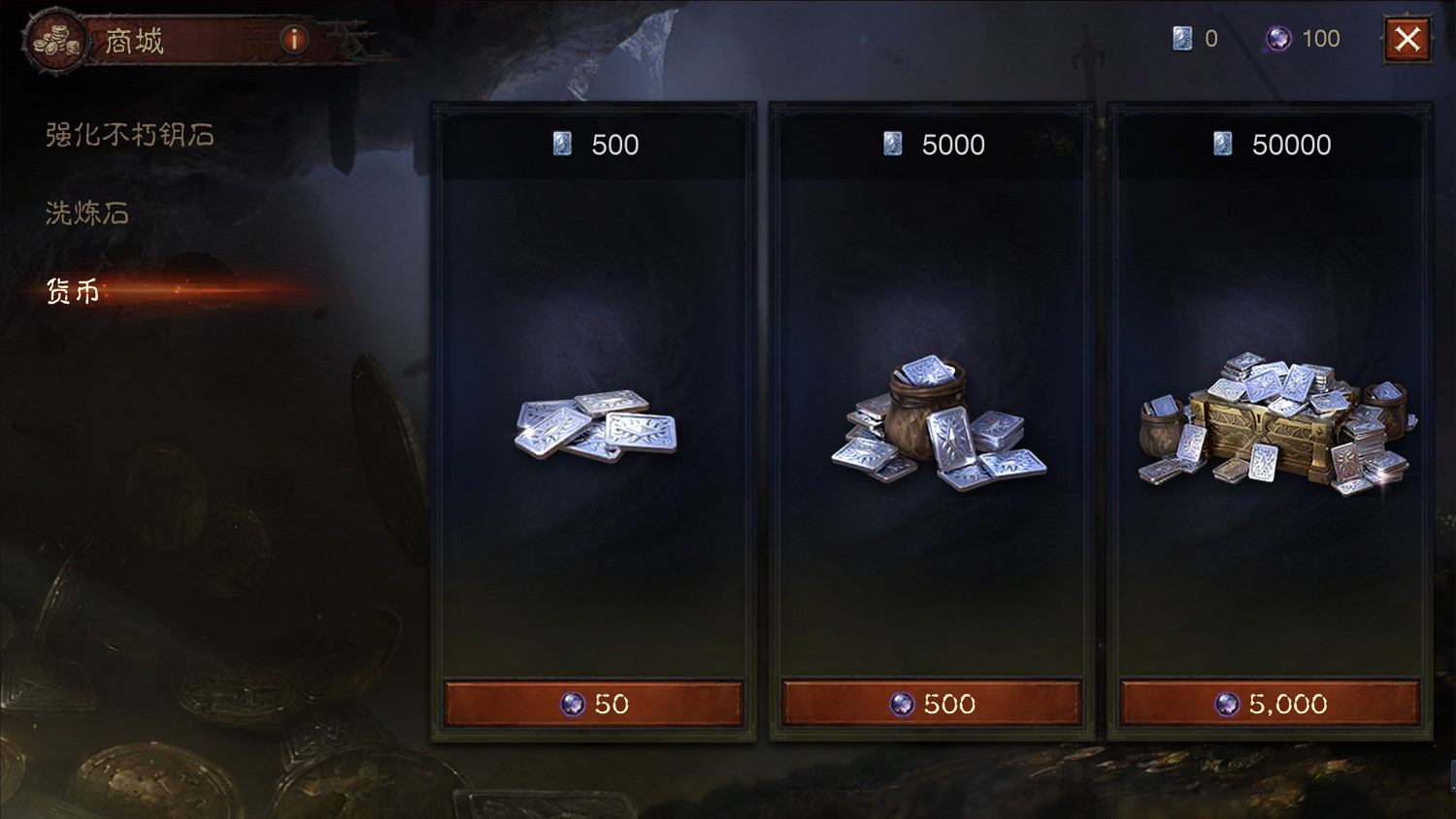Select the small platinum pile image
The width and height of the screenshot is (1456, 819).
pos(595,425)
